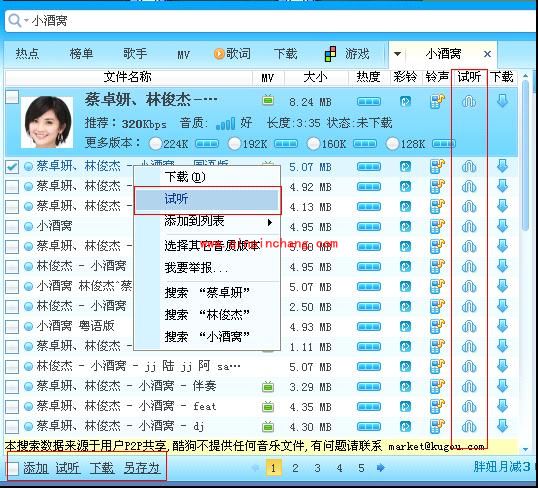Open the MV tab
Screen dimensions: 538x488
coord(184,55)
